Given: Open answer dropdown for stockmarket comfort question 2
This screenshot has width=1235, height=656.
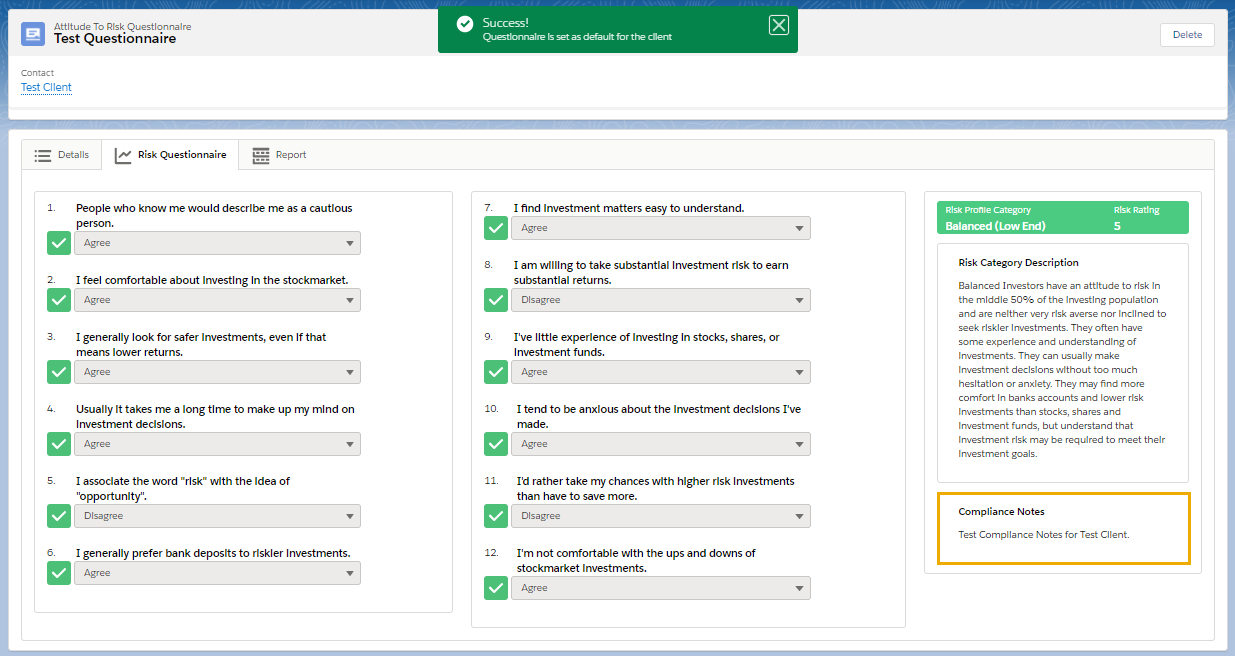Looking at the screenshot, I should 217,300.
